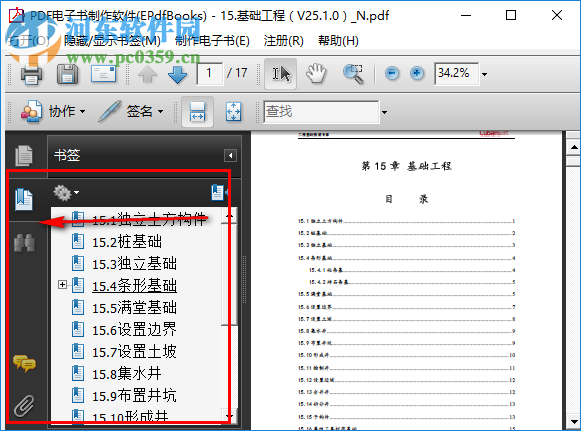Image resolution: width=581 pixels, height=431 pixels.
Task: Select bookmark 15.9布置井坑
Action: pyautogui.click(x=135, y=396)
